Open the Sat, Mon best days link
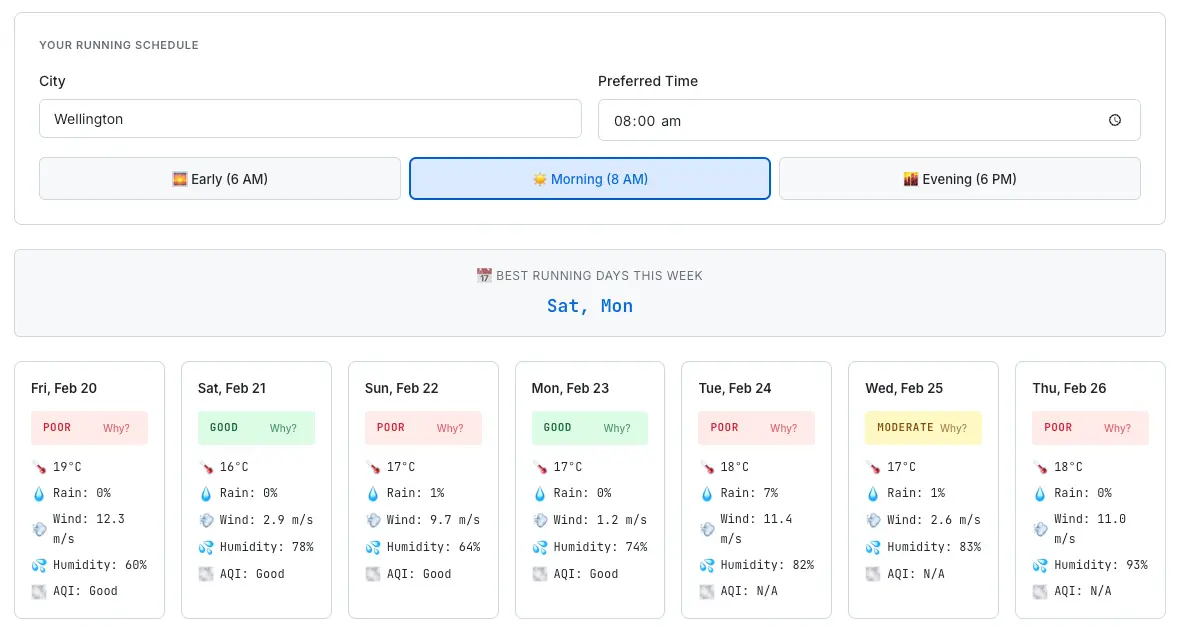Image resolution: width=1179 pixels, height=633 pixels. click(x=590, y=306)
